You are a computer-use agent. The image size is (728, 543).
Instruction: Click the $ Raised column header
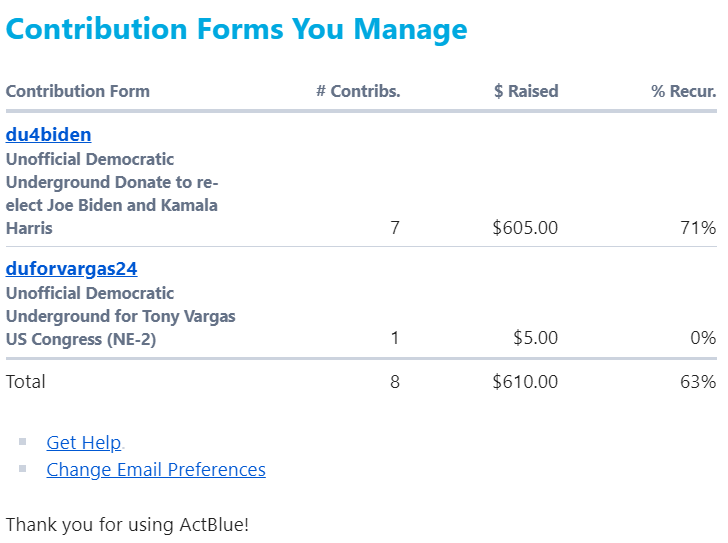tap(526, 91)
